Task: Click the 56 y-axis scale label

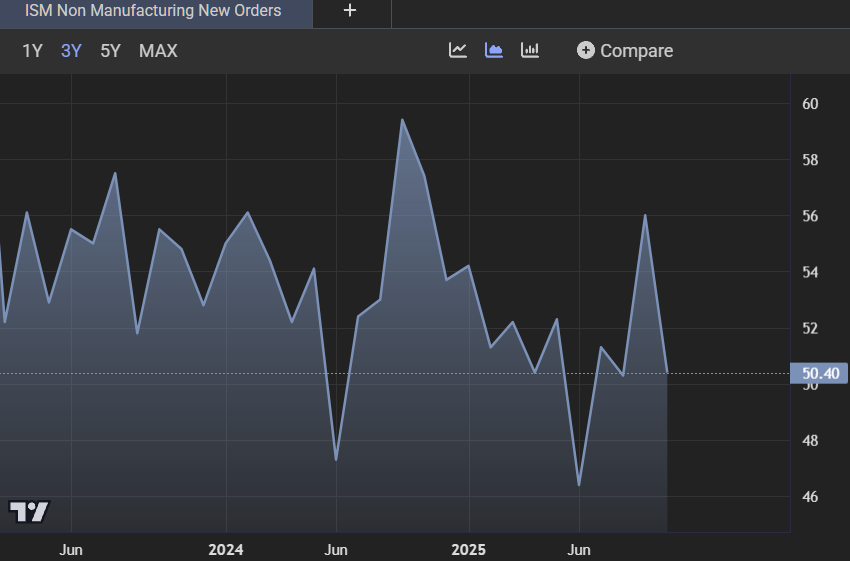Action: click(810, 216)
